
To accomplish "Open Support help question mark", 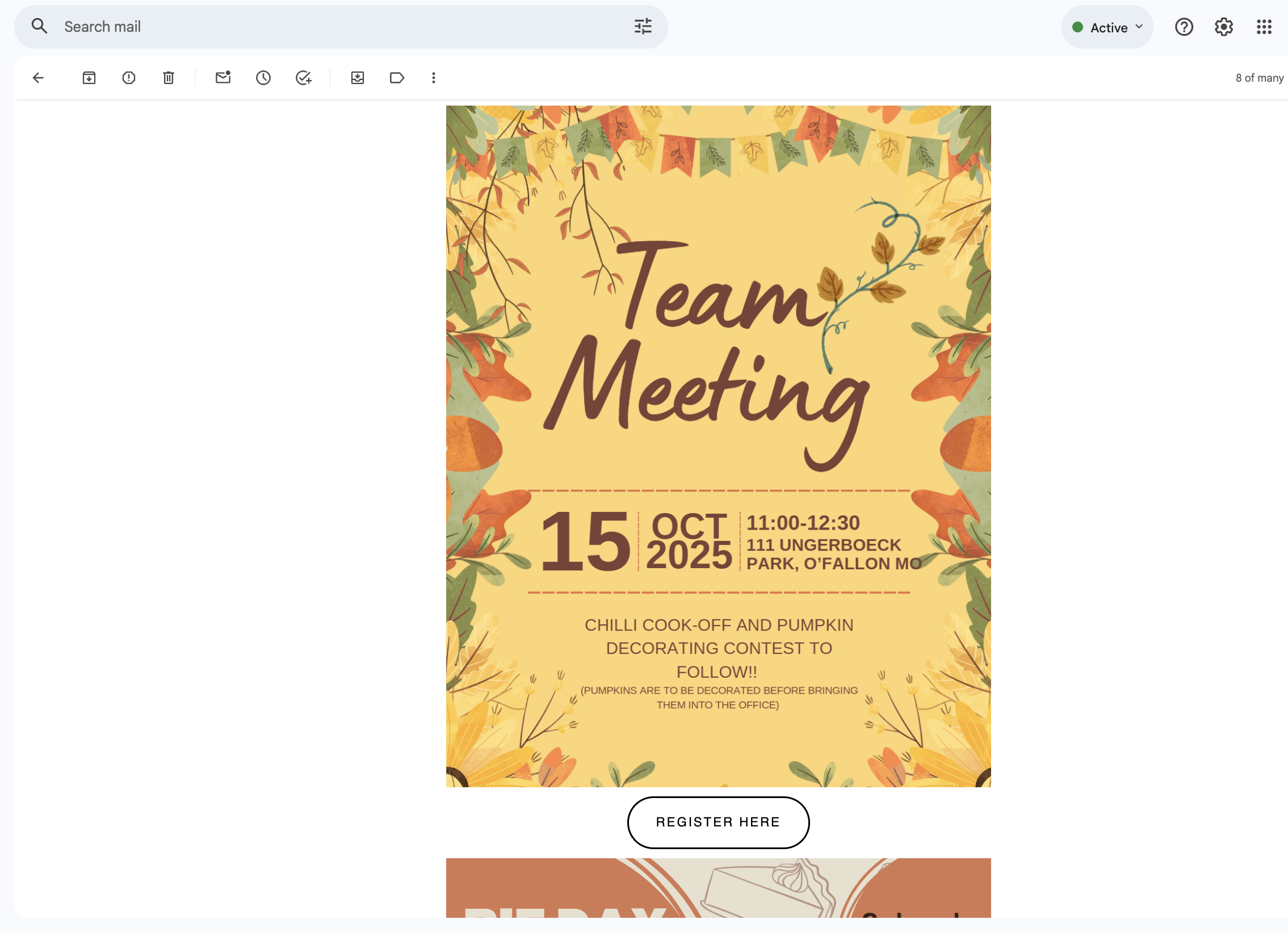I will point(1184,27).
